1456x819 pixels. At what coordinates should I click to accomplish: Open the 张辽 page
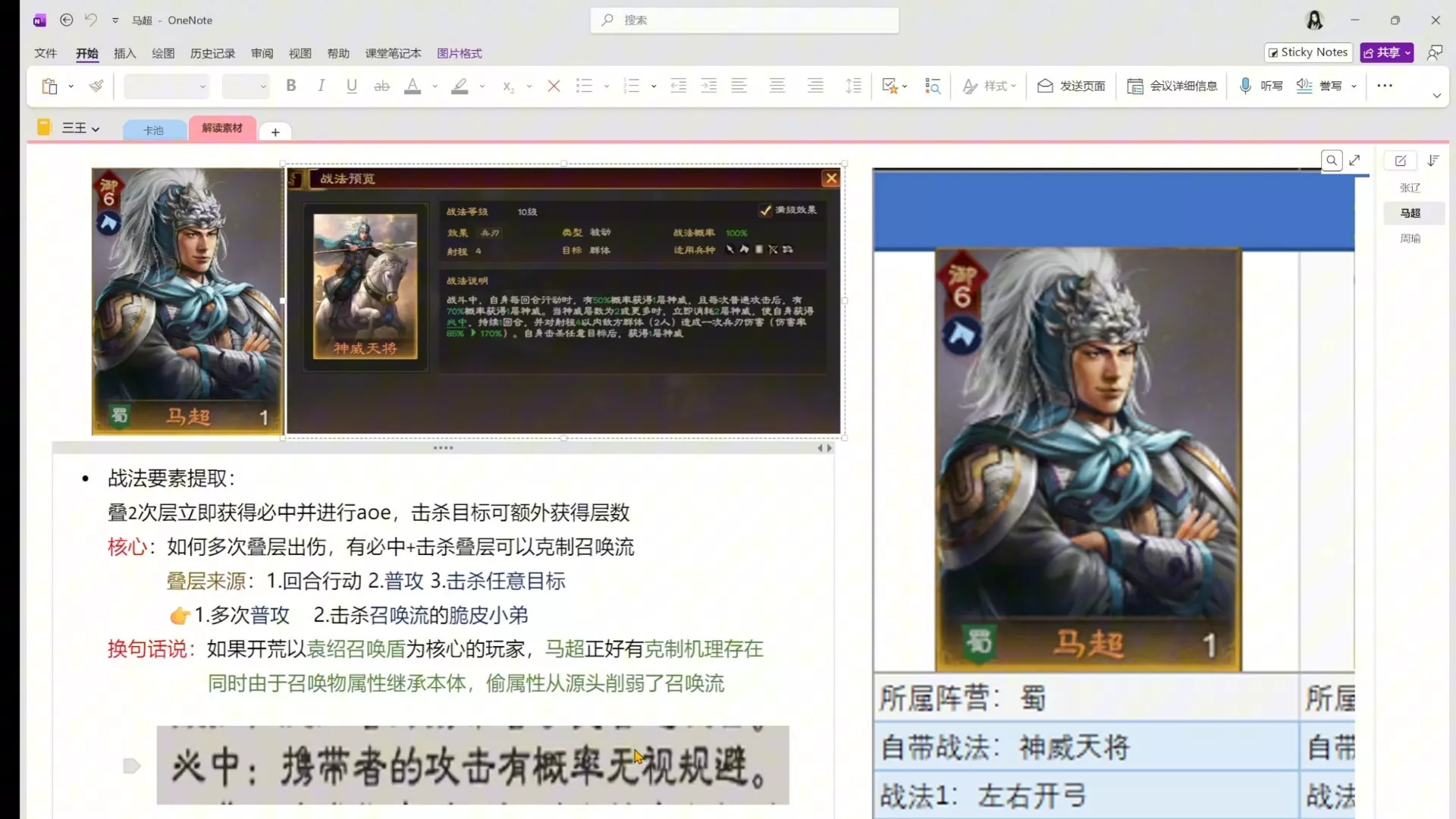tap(1410, 187)
